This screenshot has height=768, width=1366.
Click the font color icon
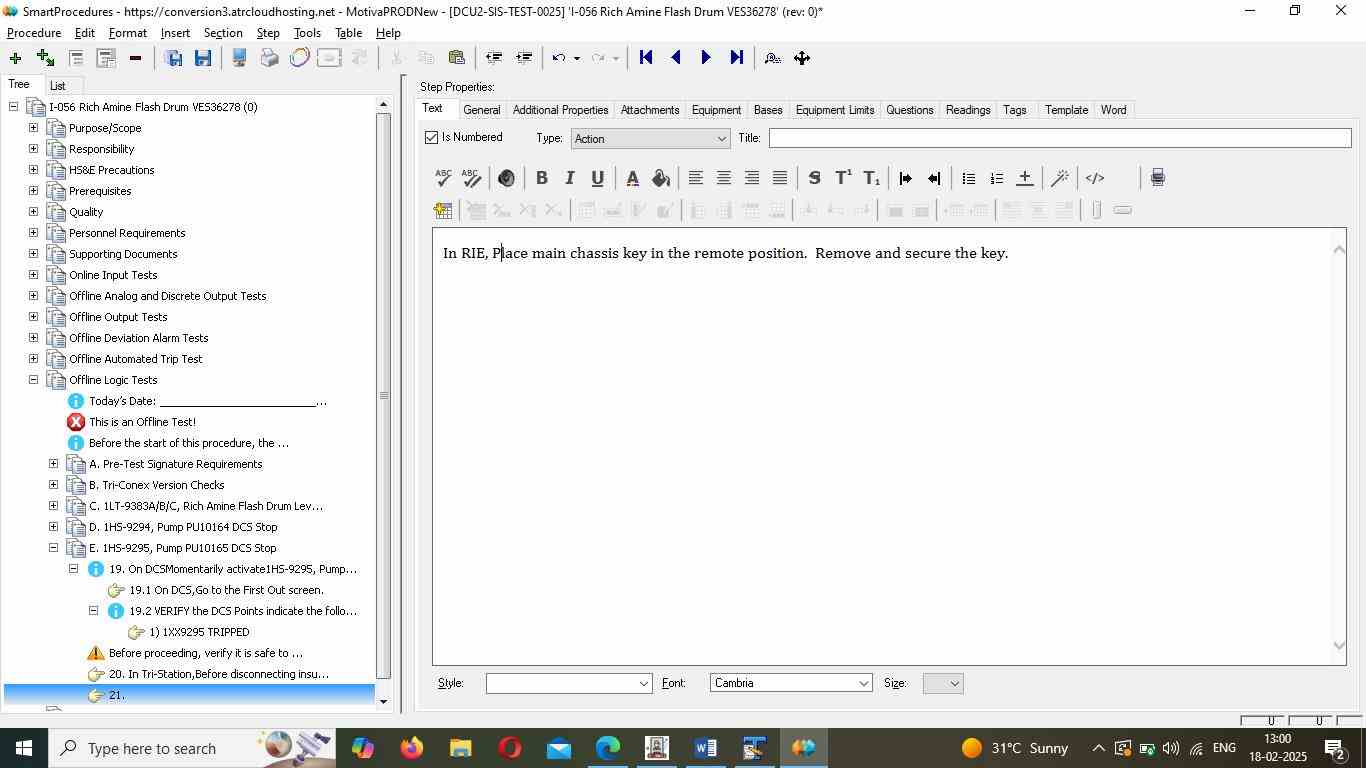[x=632, y=178]
